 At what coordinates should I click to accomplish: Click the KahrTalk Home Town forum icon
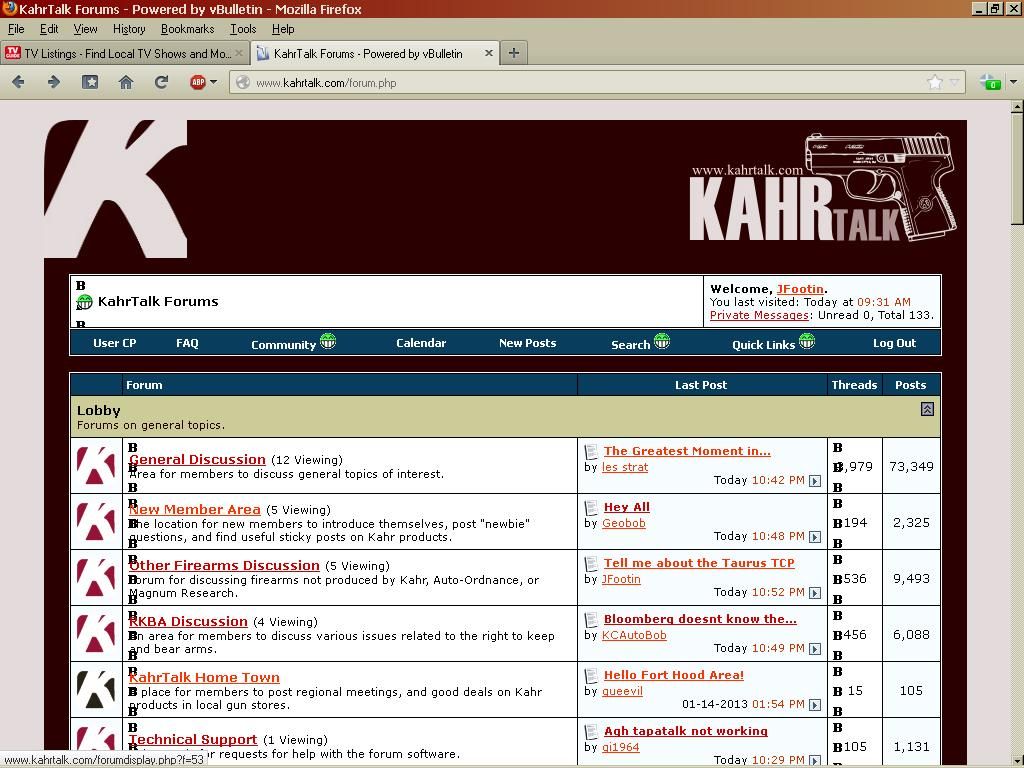(96, 690)
